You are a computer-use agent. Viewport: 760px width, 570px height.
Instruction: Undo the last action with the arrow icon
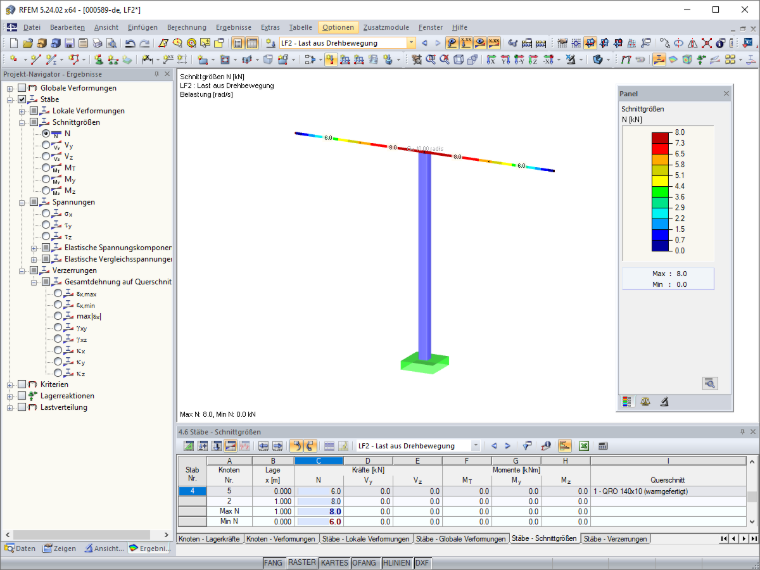pos(130,43)
